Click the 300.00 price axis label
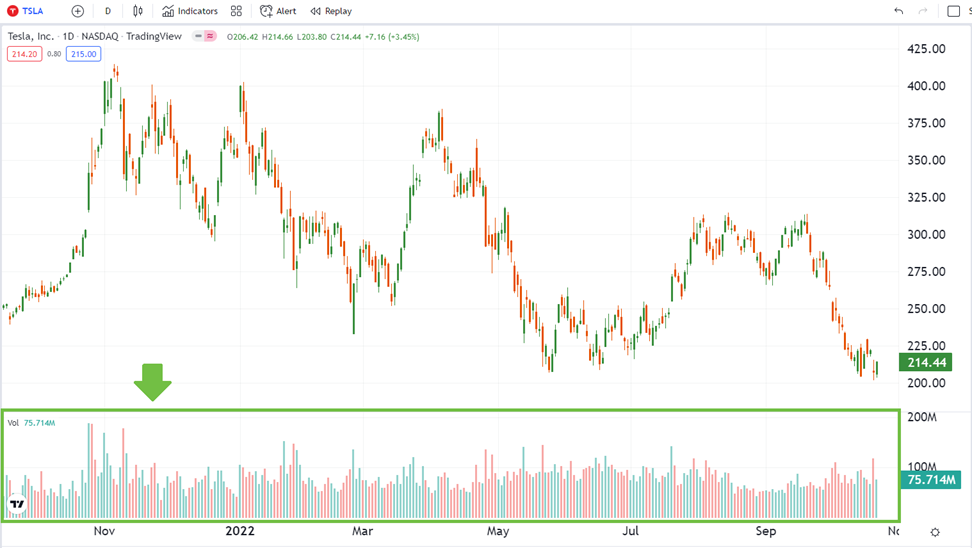 [x=926, y=234]
